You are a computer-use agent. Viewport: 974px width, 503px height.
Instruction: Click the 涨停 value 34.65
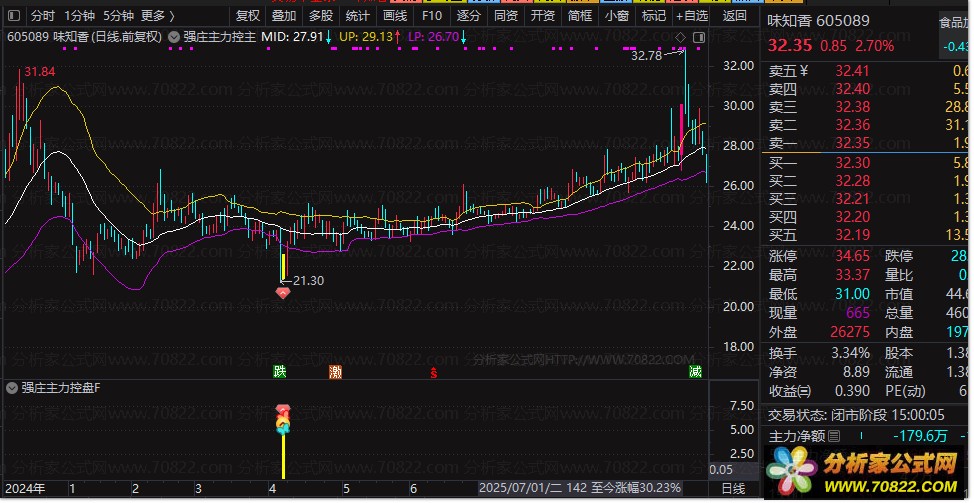pos(852,256)
